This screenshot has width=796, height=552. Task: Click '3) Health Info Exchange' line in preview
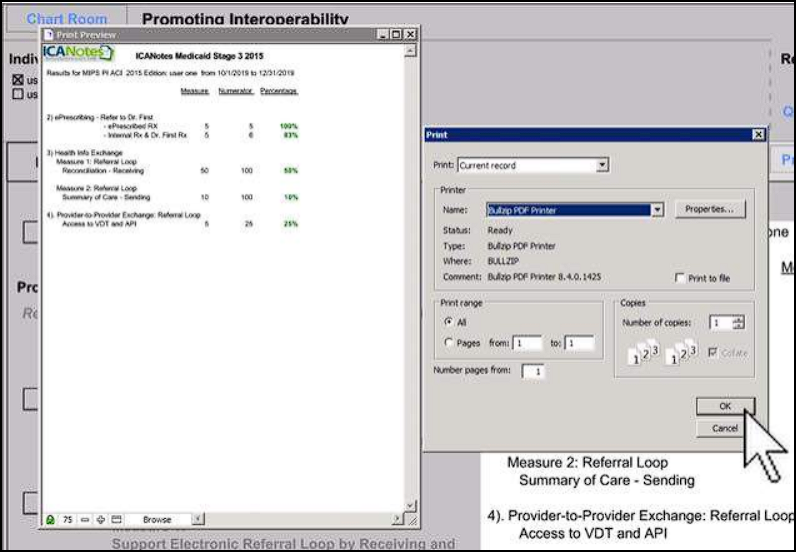pyautogui.click(x=84, y=152)
